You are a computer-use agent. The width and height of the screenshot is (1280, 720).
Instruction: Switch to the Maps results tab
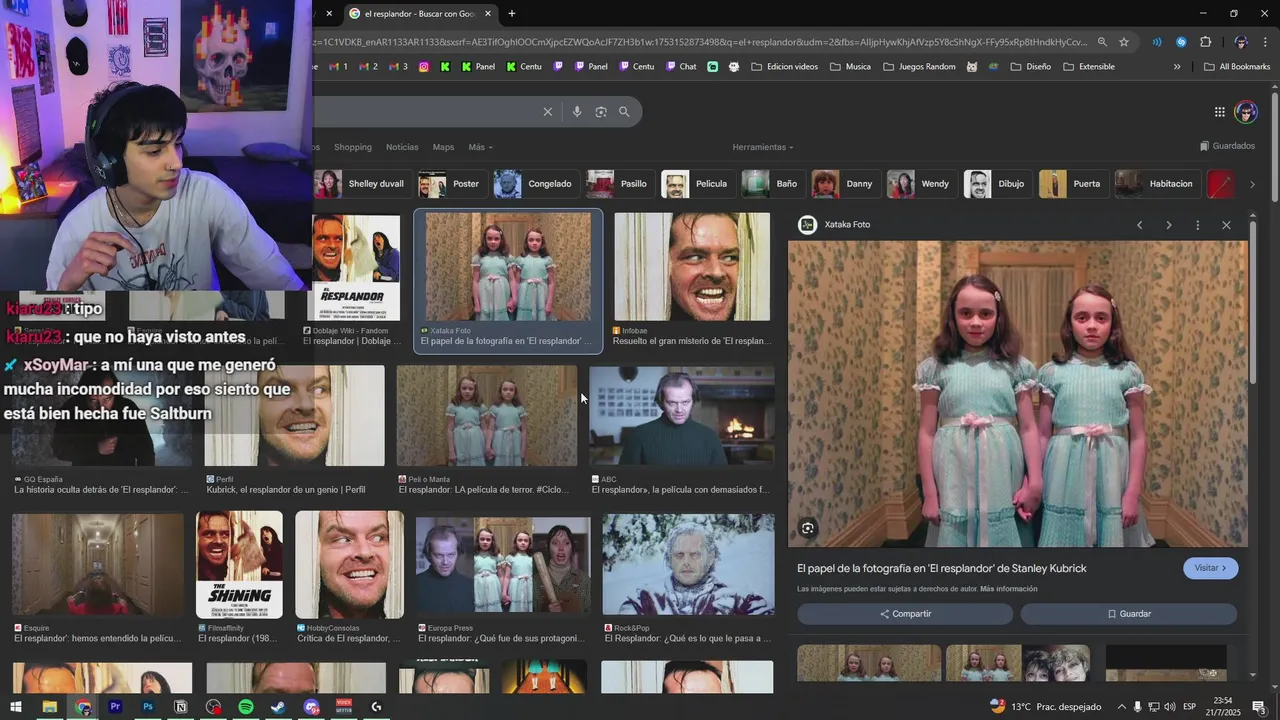click(x=443, y=147)
